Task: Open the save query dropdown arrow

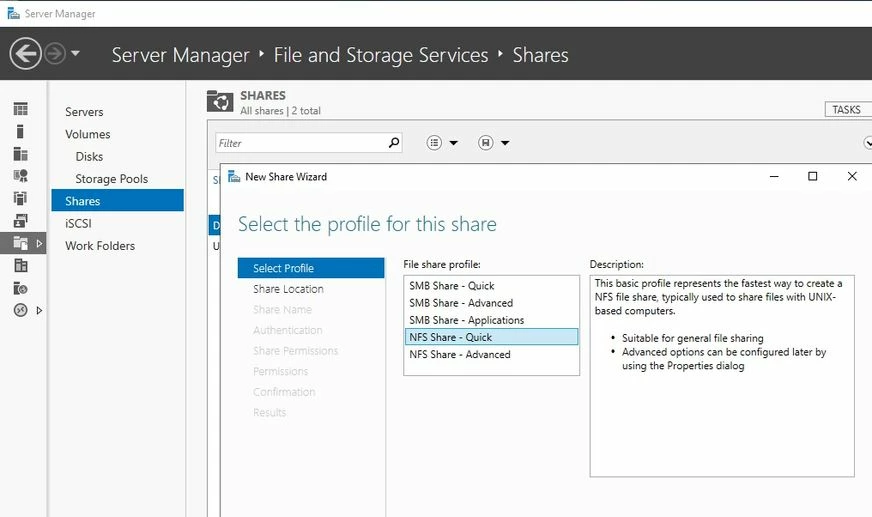Action: point(504,143)
